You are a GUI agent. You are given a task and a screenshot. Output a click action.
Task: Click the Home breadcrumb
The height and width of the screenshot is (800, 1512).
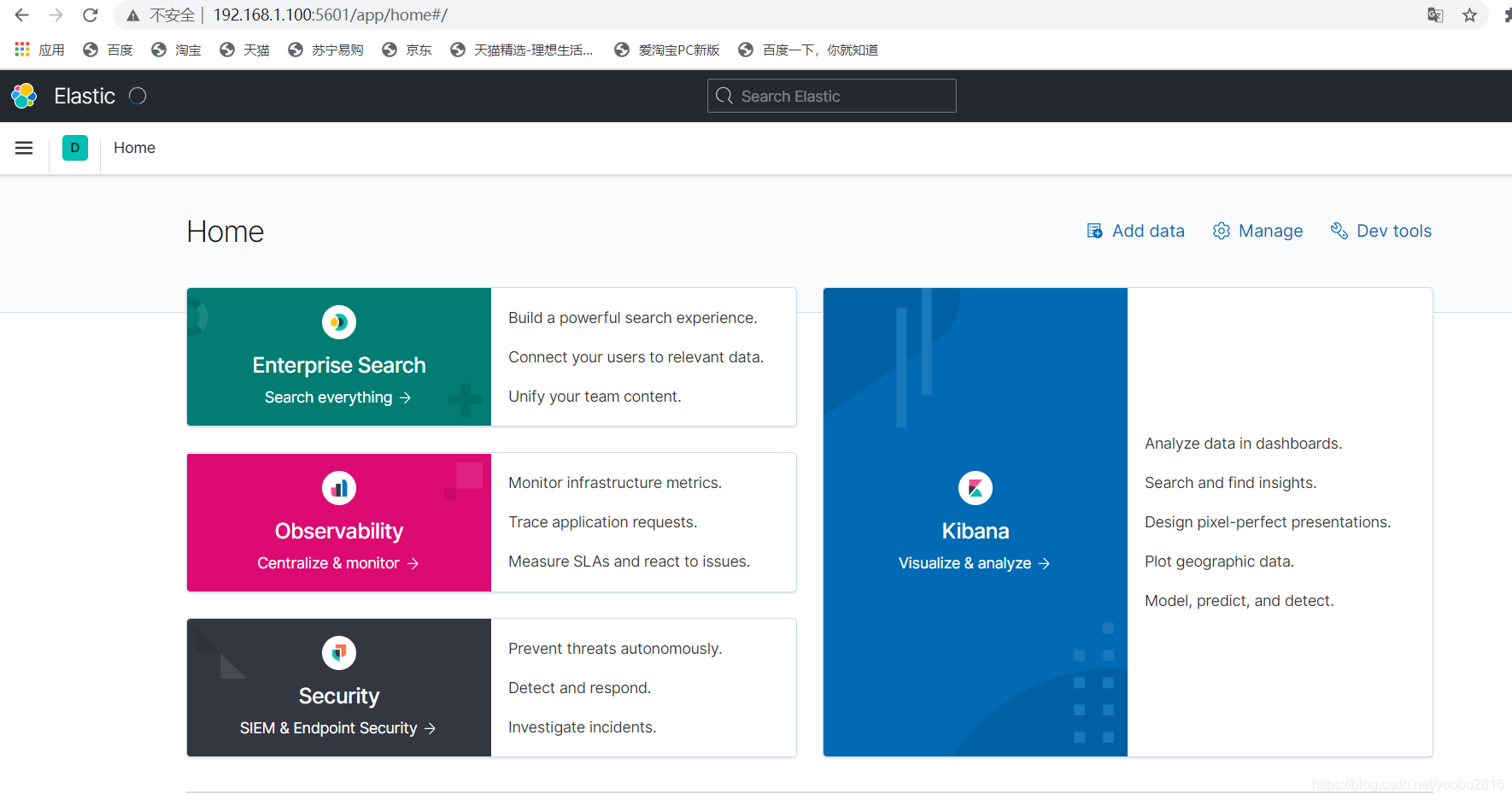coord(134,148)
